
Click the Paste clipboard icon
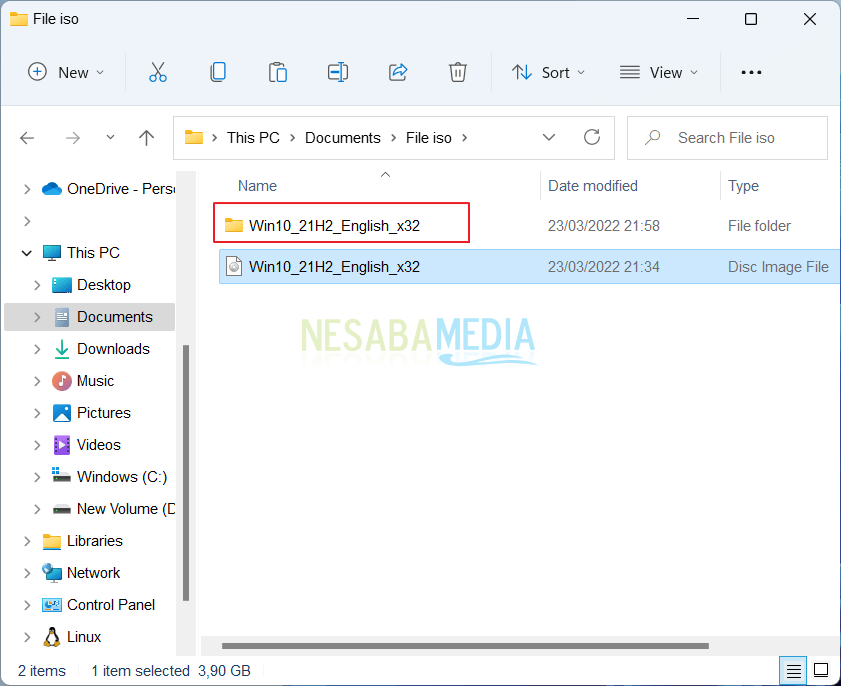click(278, 72)
